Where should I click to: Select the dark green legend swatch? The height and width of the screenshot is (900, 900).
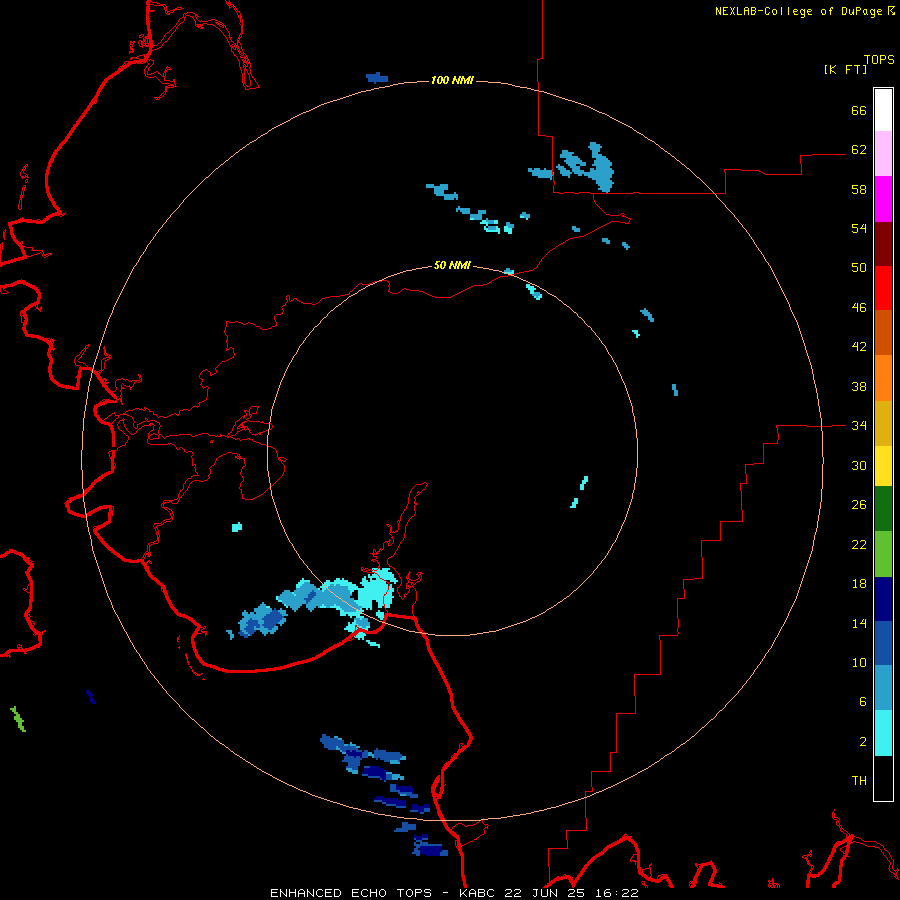(x=883, y=508)
